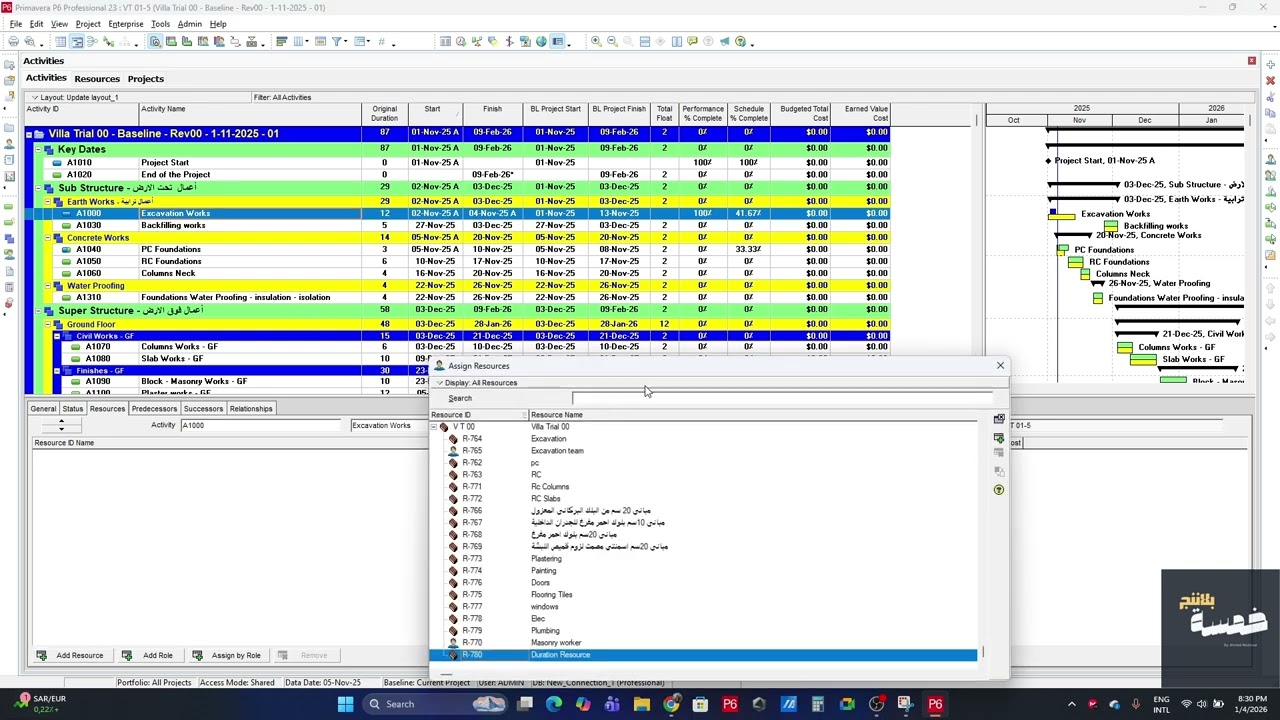Screen dimensions: 1280x720
Task: Click the Timescale toolbar icon
Action: 320,42
